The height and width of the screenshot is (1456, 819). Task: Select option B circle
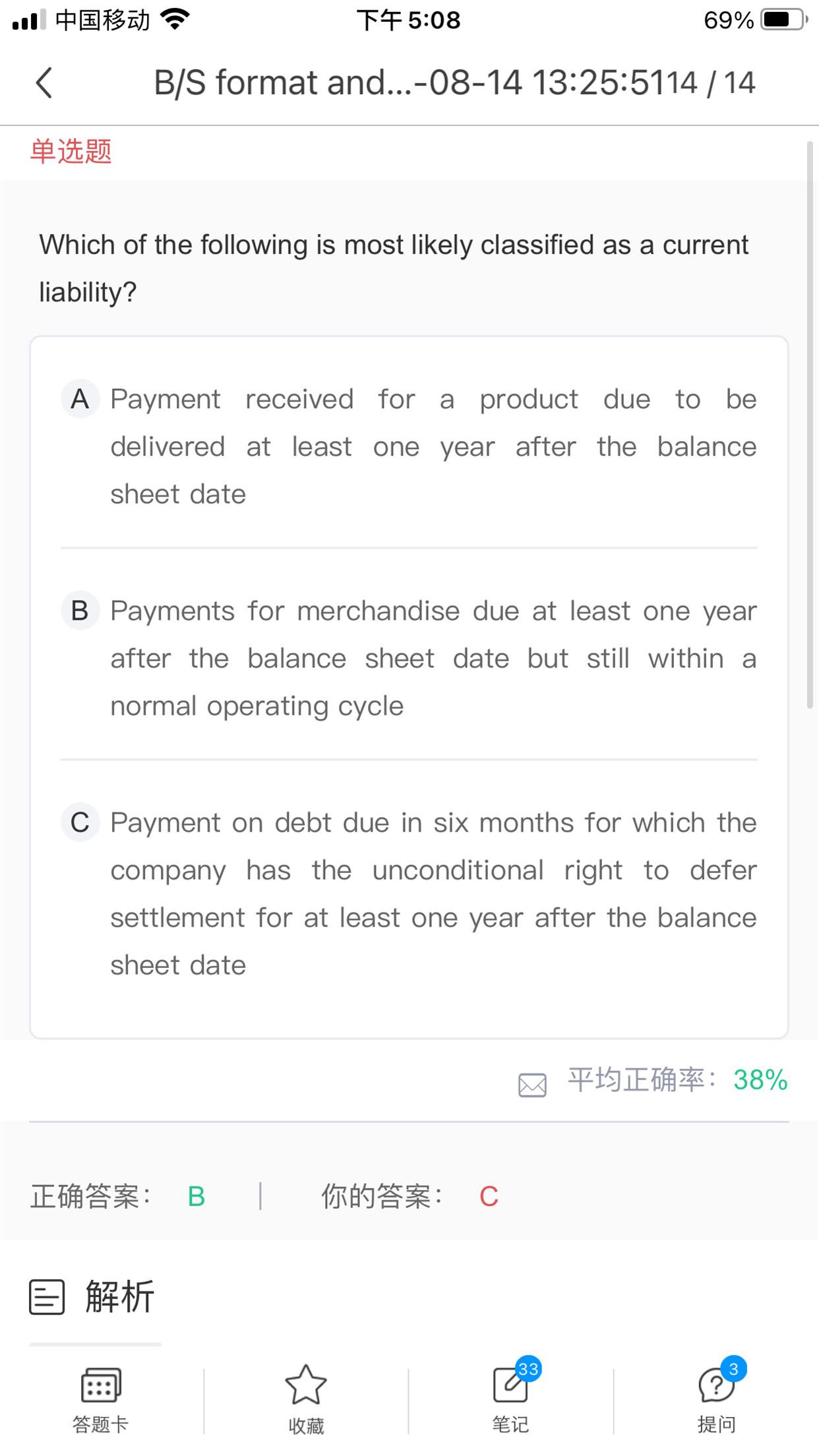[x=80, y=611]
